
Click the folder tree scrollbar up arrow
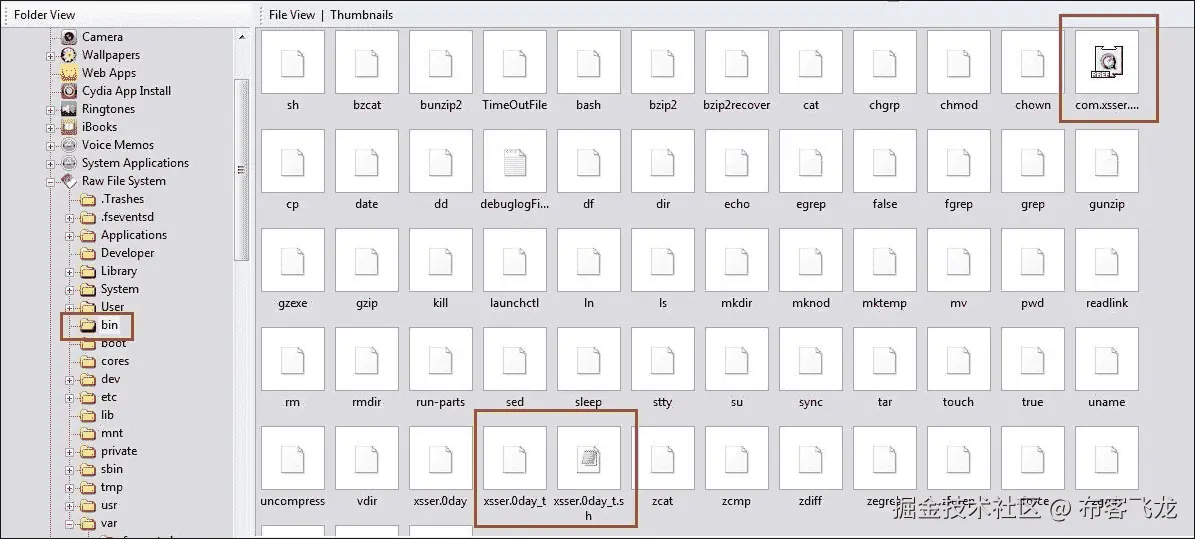242,37
